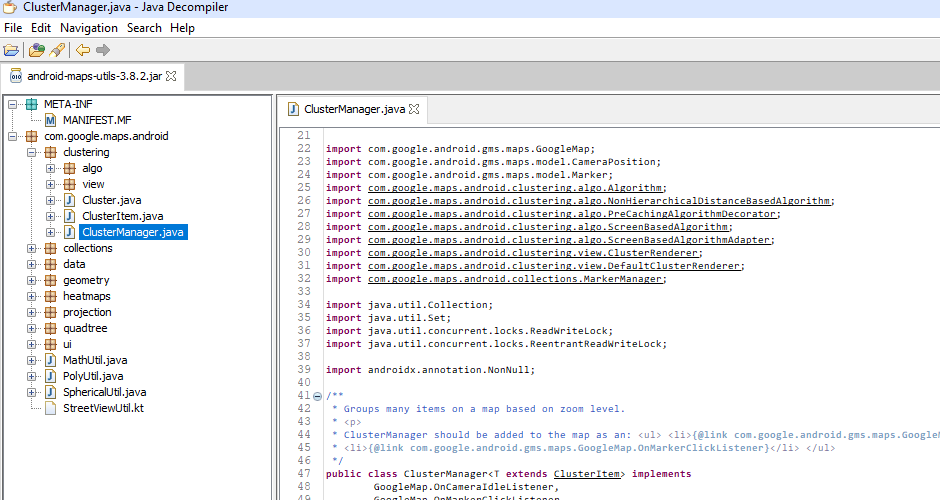Click the Open File toolbar icon
The height and width of the screenshot is (500, 940).
point(11,50)
